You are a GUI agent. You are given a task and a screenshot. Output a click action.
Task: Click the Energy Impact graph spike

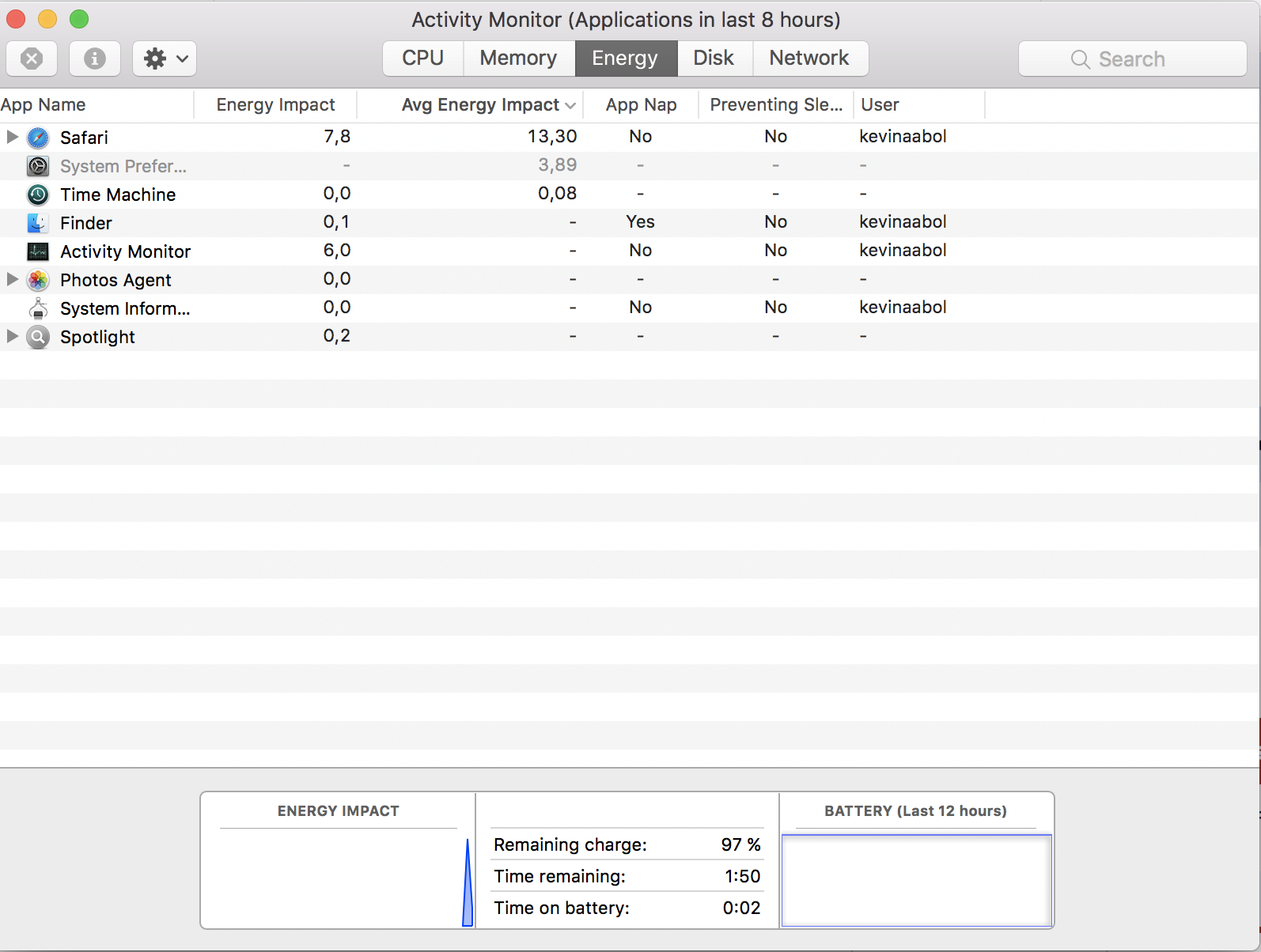pyautogui.click(x=468, y=882)
